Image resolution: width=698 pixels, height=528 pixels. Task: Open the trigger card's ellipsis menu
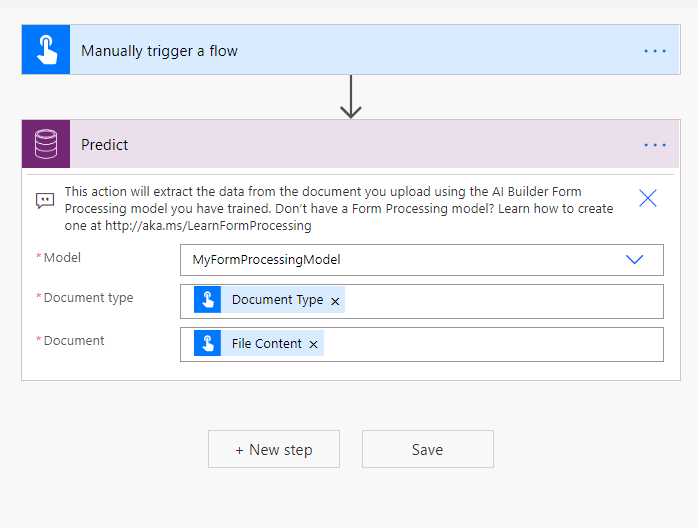coord(655,51)
